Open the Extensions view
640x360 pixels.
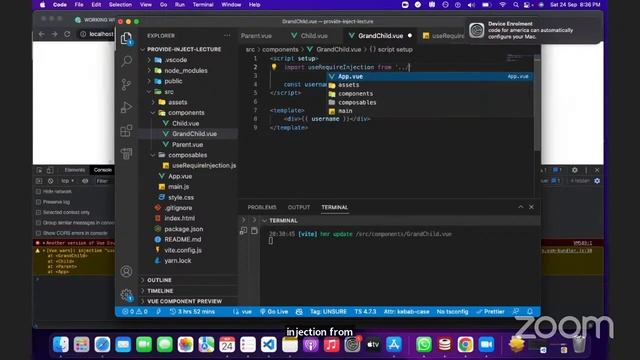tap(127, 131)
